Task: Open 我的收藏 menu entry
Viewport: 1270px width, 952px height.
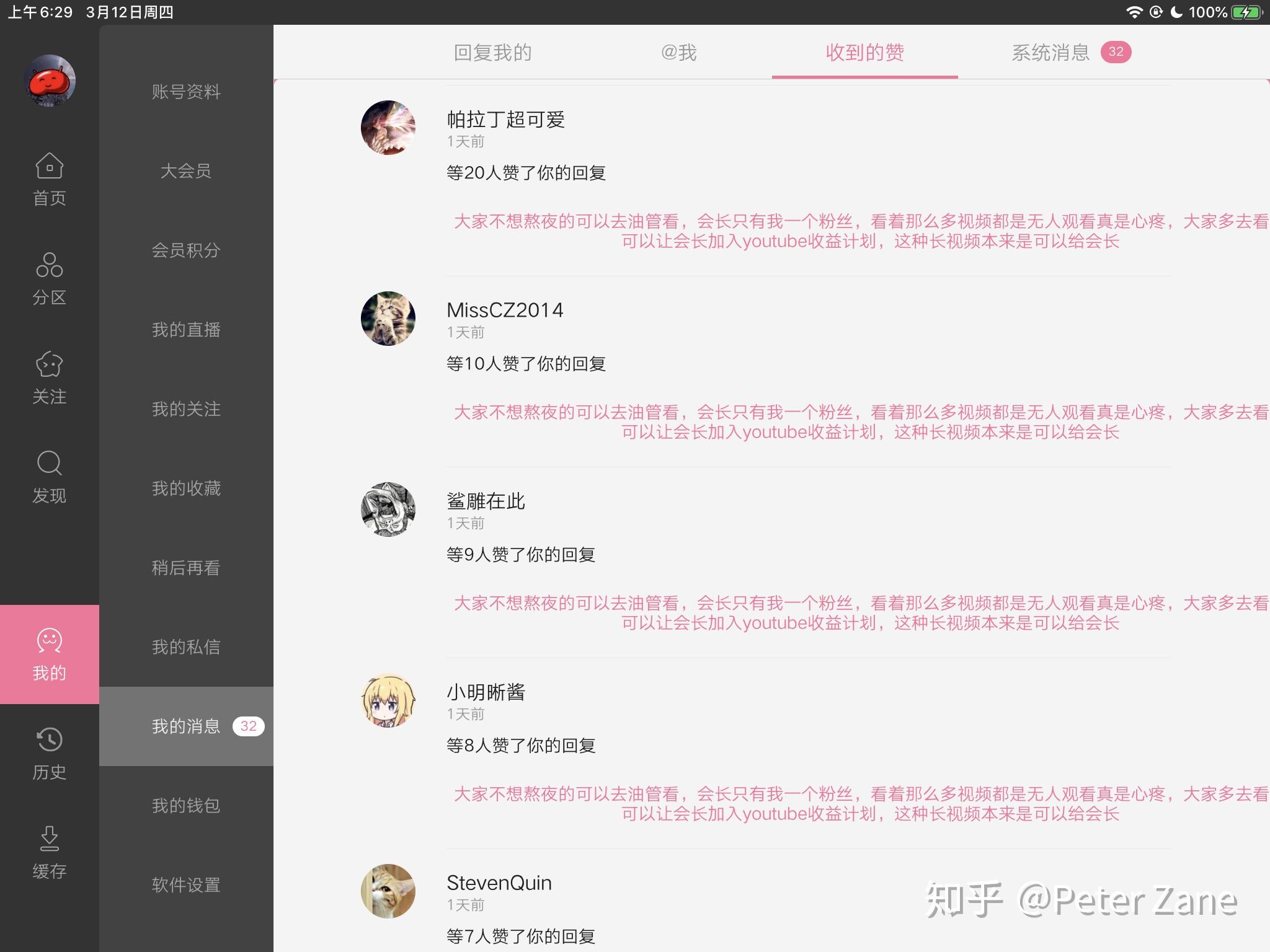Action: click(x=186, y=488)
